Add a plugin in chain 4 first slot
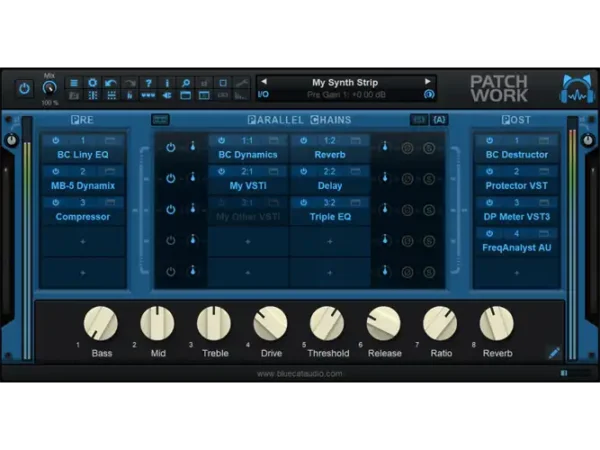 point(248,241)
